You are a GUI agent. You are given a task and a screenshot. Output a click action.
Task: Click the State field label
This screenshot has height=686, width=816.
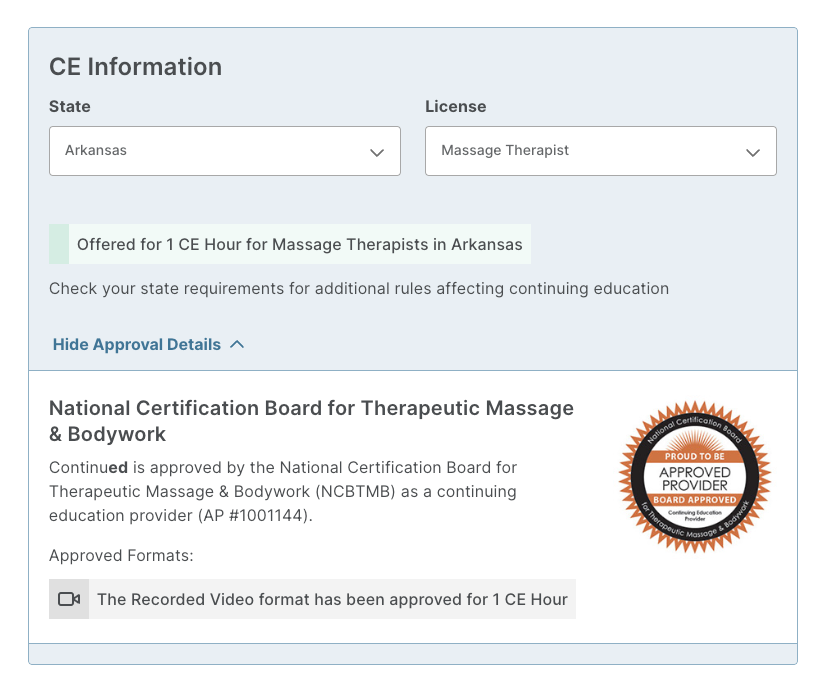coord(70,106)
